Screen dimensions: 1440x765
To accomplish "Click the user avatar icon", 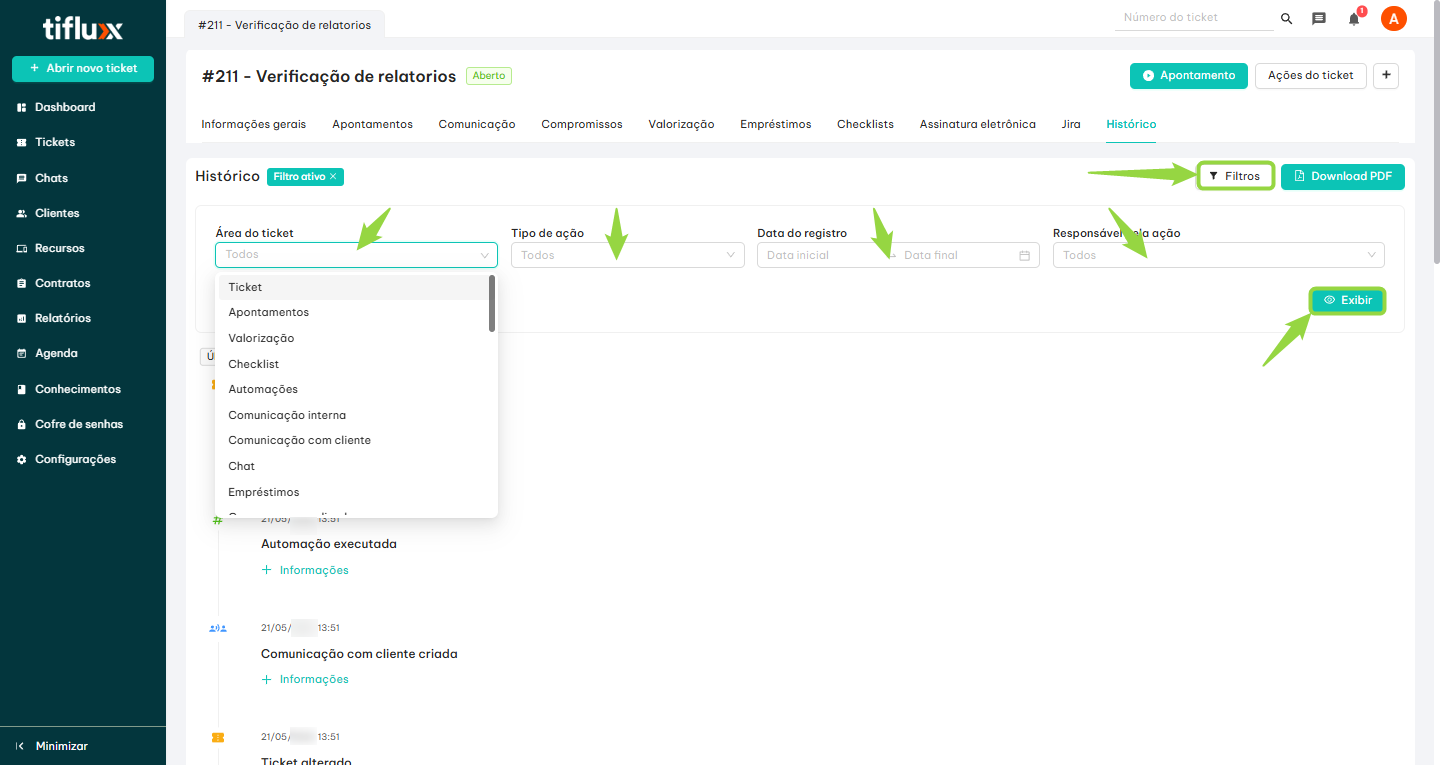I will (x=1393, y=18).
